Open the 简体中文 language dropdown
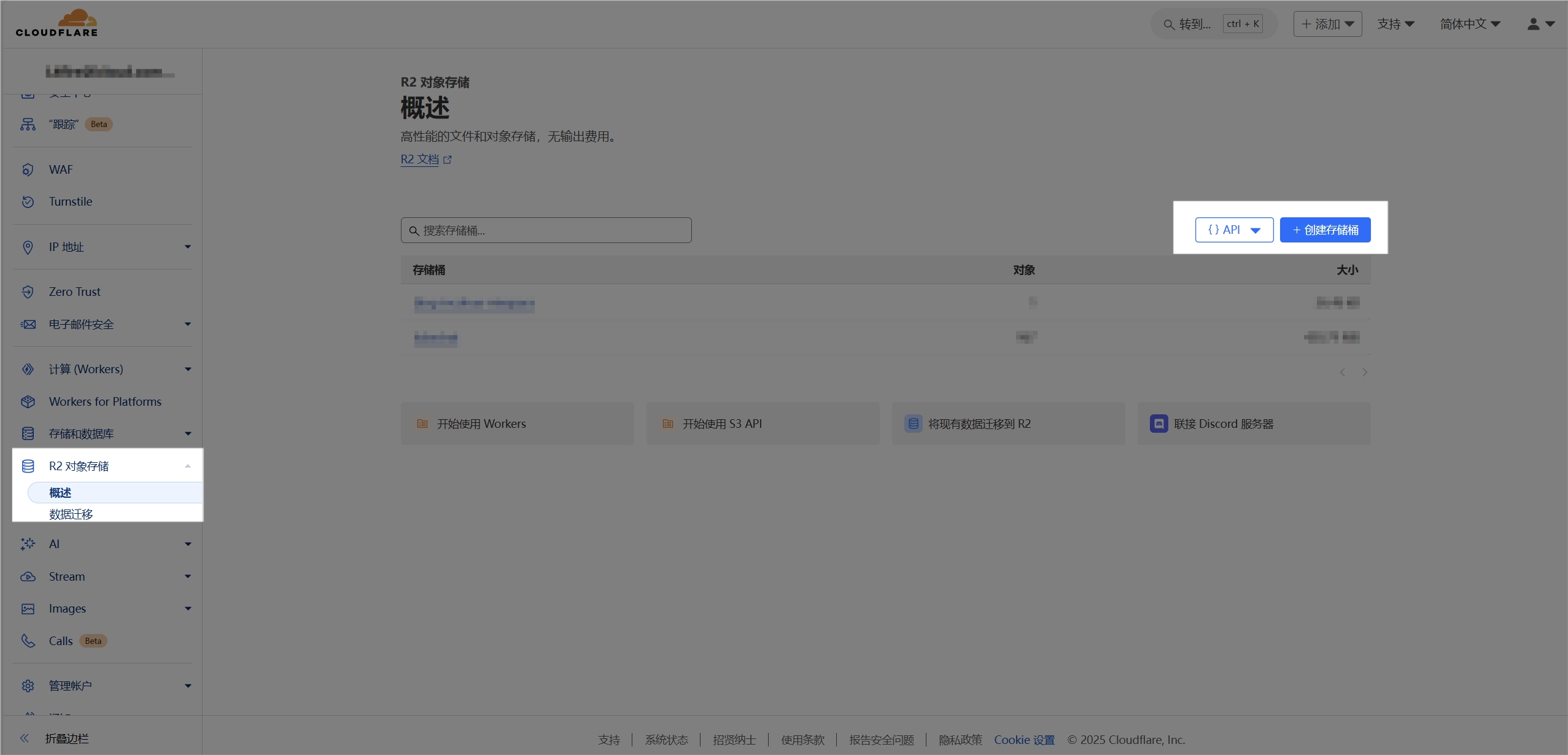1568x755 pixels. pyautogui.click(x=1470, y=24)
